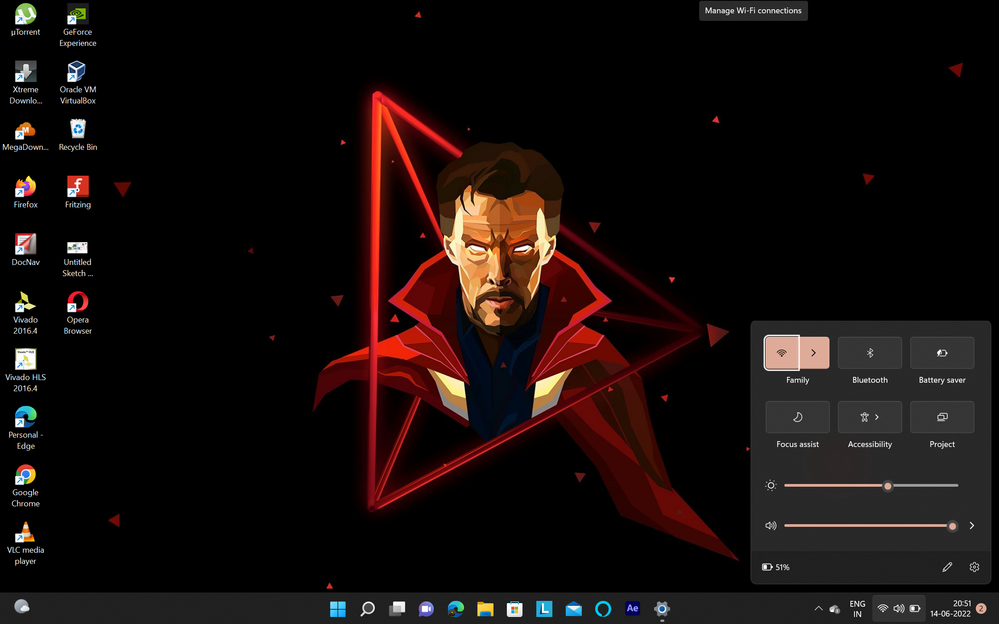Screen dimensions: 999x624
Task: Select the VLC media player desktop icon
Action: coord(25,544)
